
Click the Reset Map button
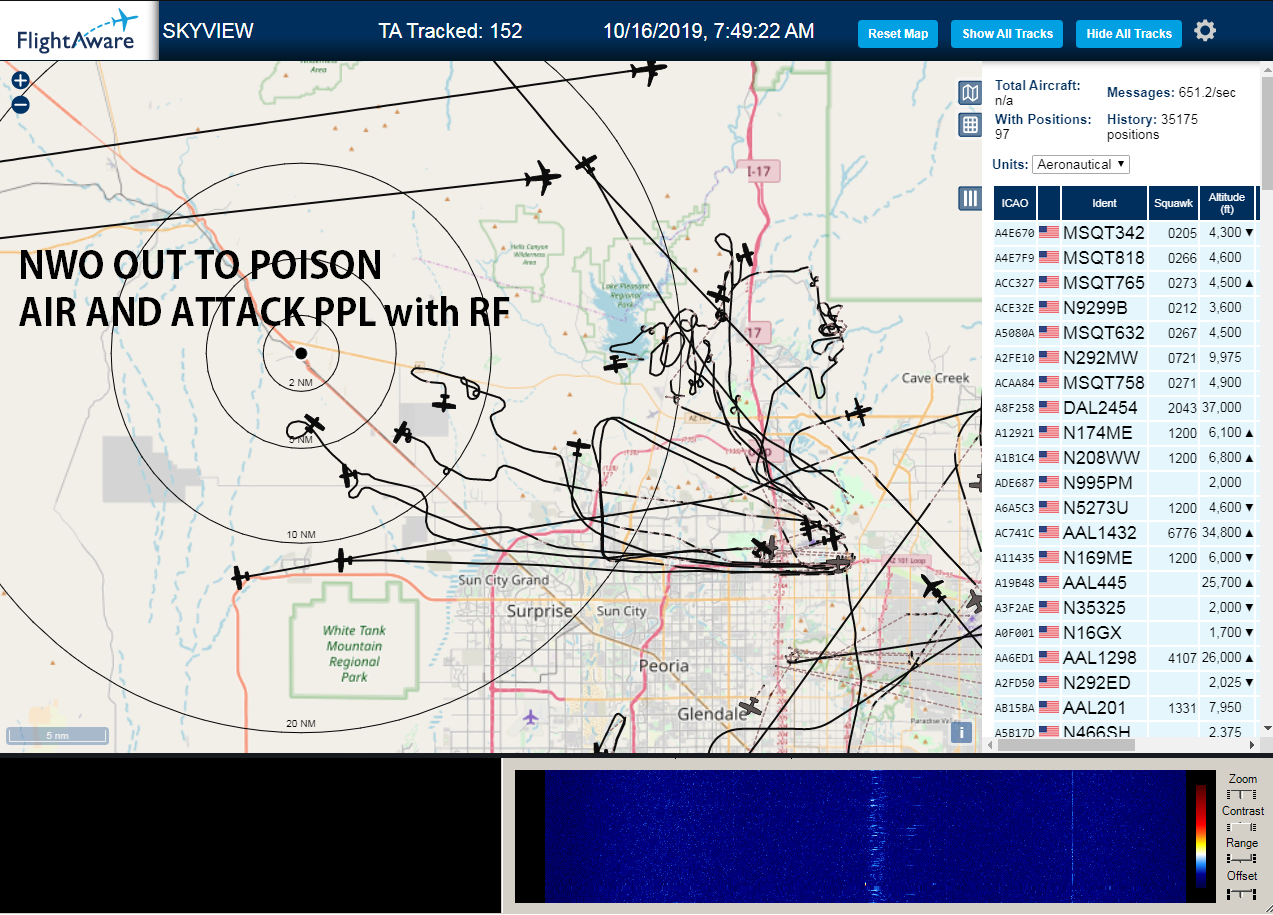(898, 33)
